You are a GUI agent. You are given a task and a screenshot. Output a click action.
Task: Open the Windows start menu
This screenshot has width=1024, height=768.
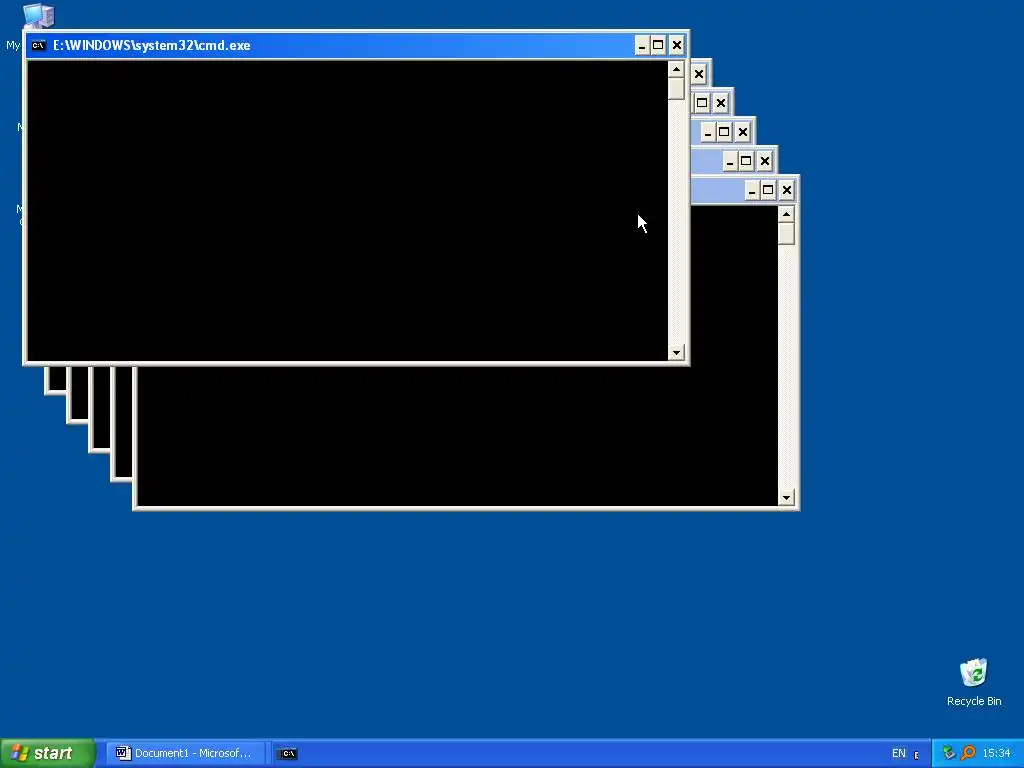(x=48, y=754)
